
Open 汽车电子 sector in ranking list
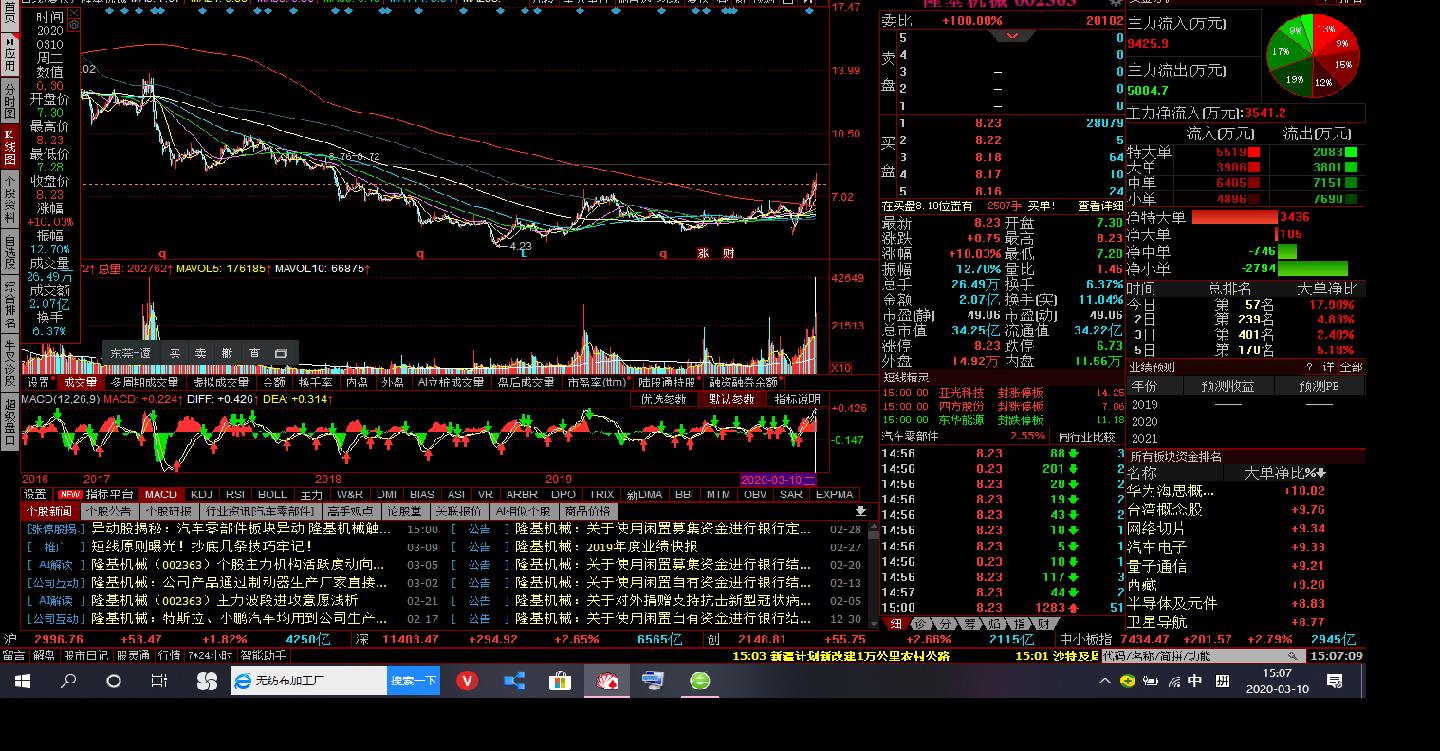pos(1157,547)
